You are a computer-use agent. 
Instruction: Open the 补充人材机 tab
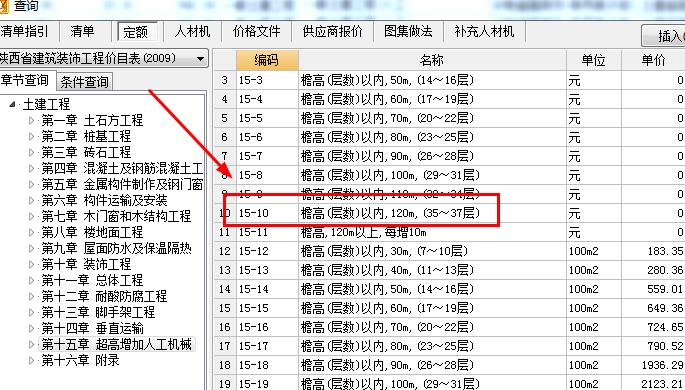[x=484, y=31]
